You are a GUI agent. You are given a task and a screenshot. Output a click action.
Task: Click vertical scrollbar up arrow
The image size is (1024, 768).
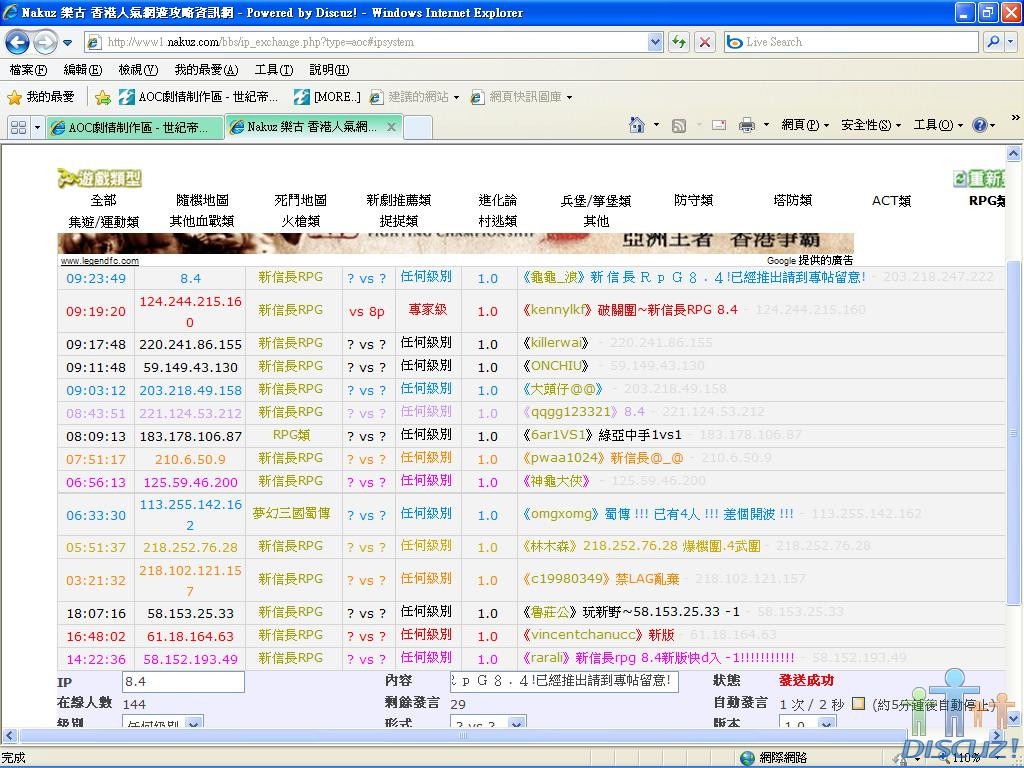tap(1013, 153)
